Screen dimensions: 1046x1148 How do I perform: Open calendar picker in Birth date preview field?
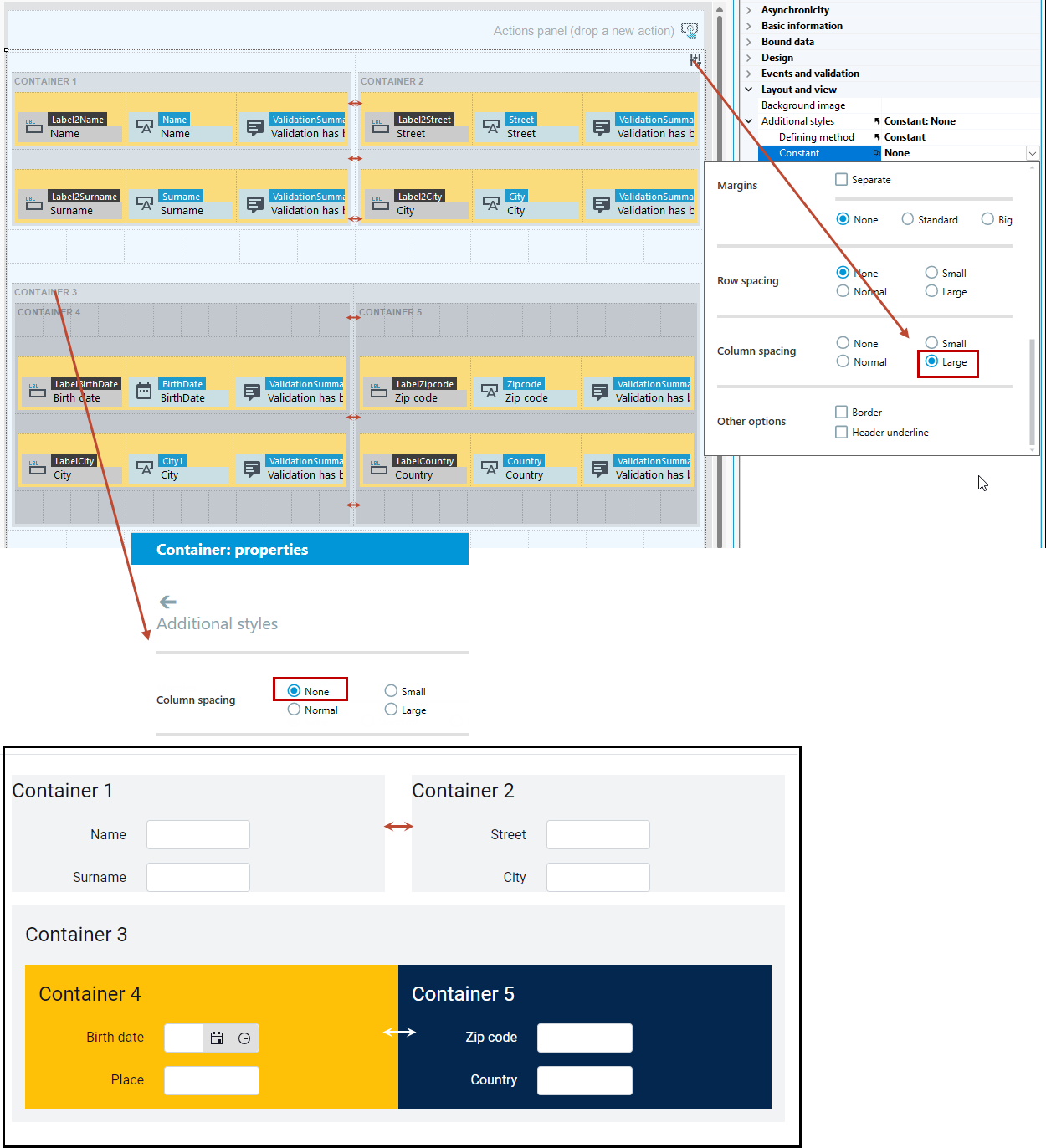[217, 1038]
